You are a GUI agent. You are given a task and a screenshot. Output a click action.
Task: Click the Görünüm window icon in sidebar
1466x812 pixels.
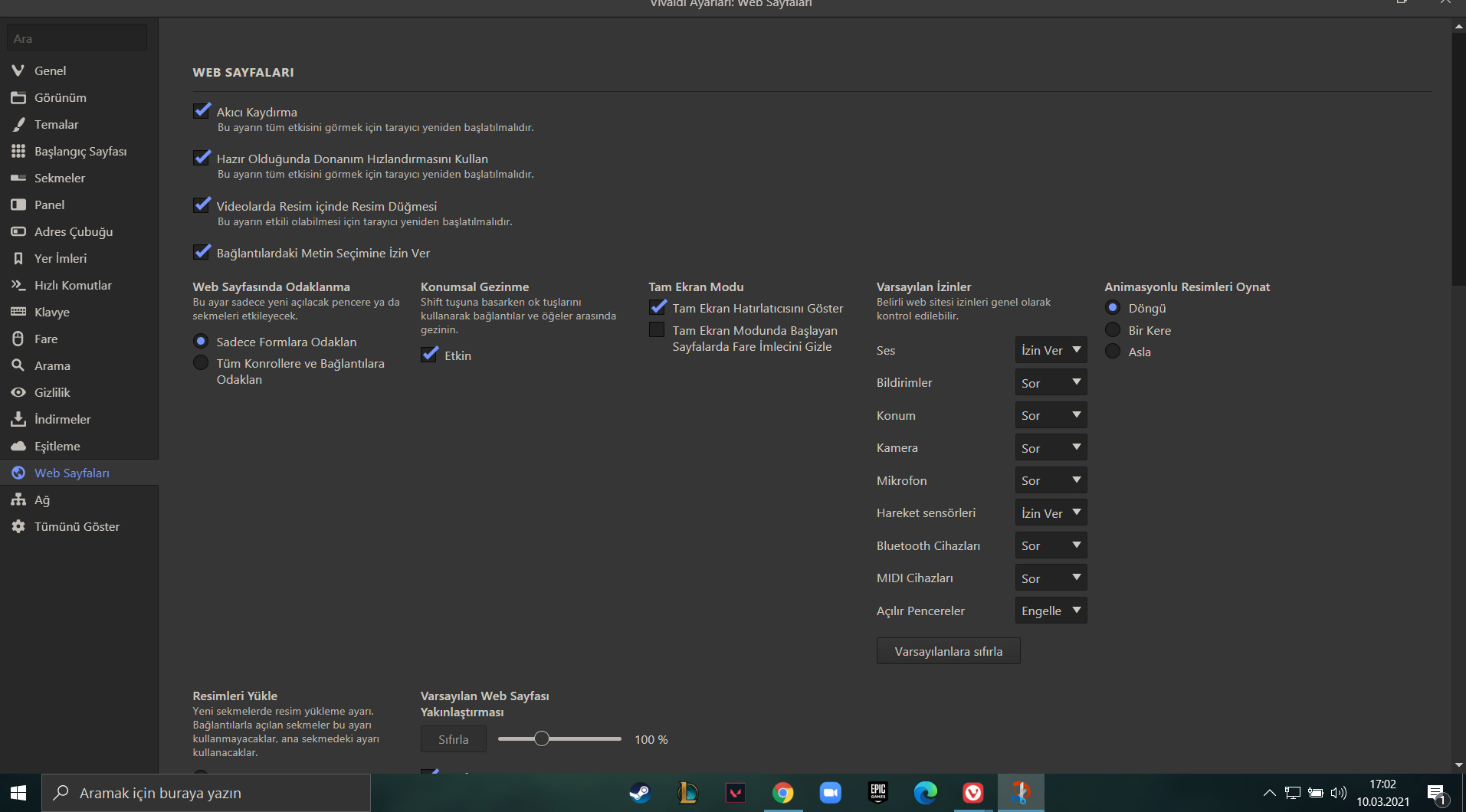(x=18, y=97)
